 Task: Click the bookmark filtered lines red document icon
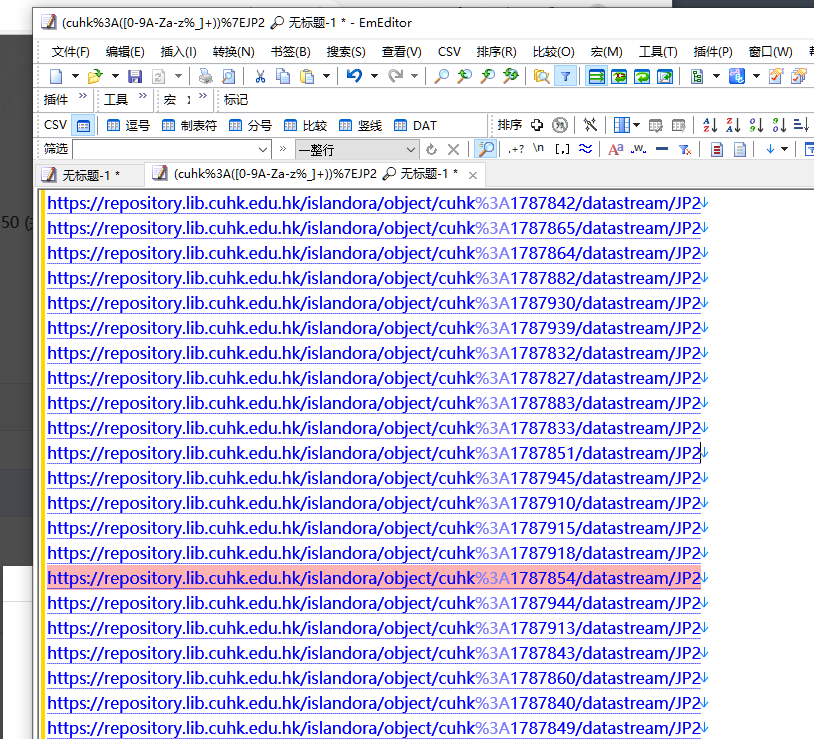(717, 150)
